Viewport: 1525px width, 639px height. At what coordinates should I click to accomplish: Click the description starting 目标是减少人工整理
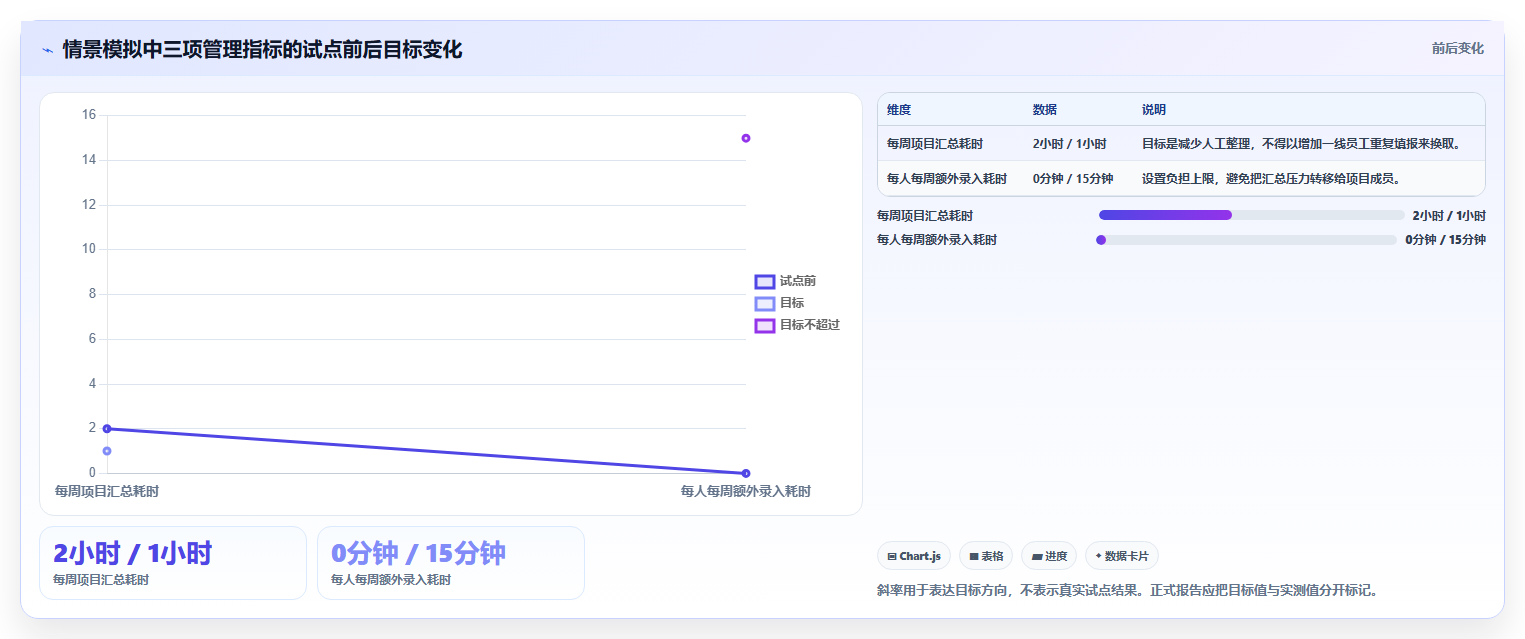(x=1302, y=143)
